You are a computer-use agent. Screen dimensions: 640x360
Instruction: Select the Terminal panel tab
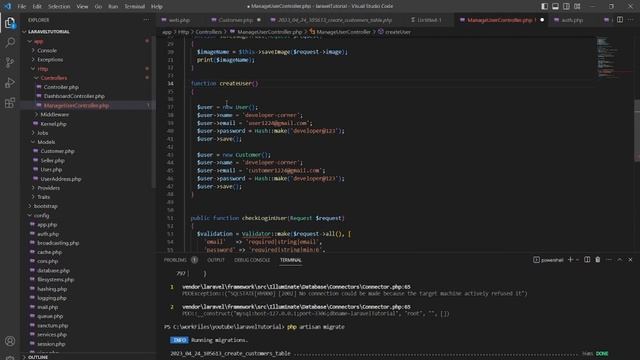coord(291,260)
